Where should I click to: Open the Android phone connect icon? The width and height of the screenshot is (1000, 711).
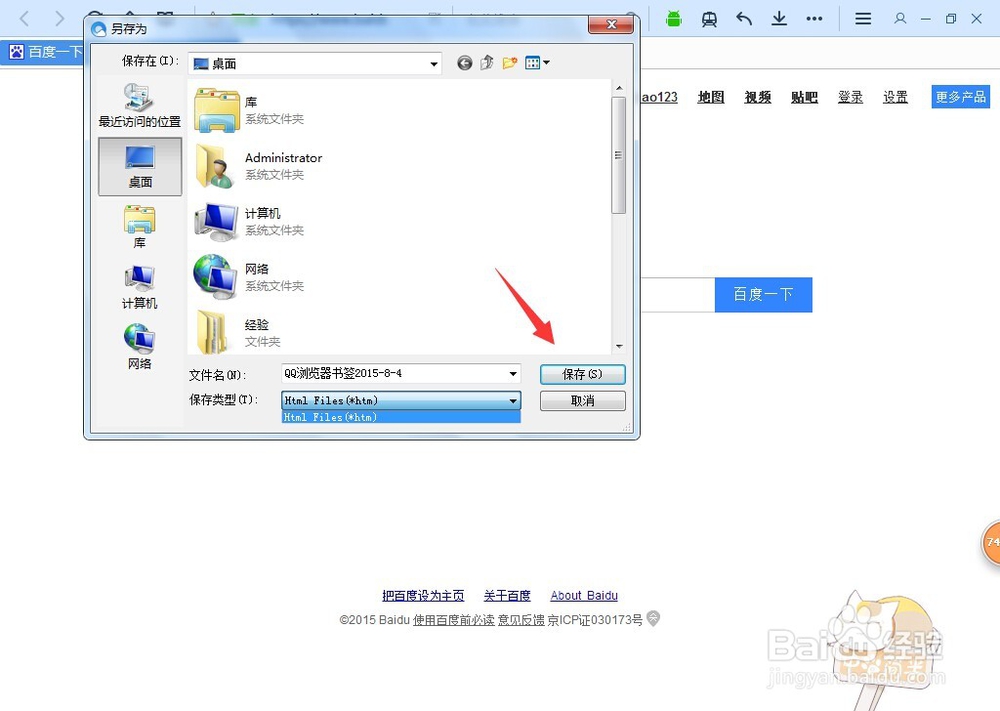coord(675,19)
